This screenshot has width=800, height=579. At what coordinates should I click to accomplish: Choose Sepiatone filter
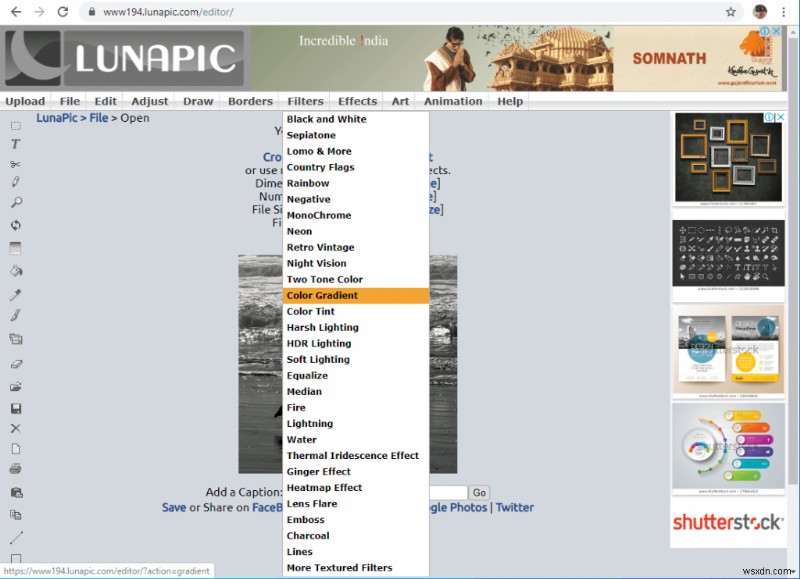(356, 135)
